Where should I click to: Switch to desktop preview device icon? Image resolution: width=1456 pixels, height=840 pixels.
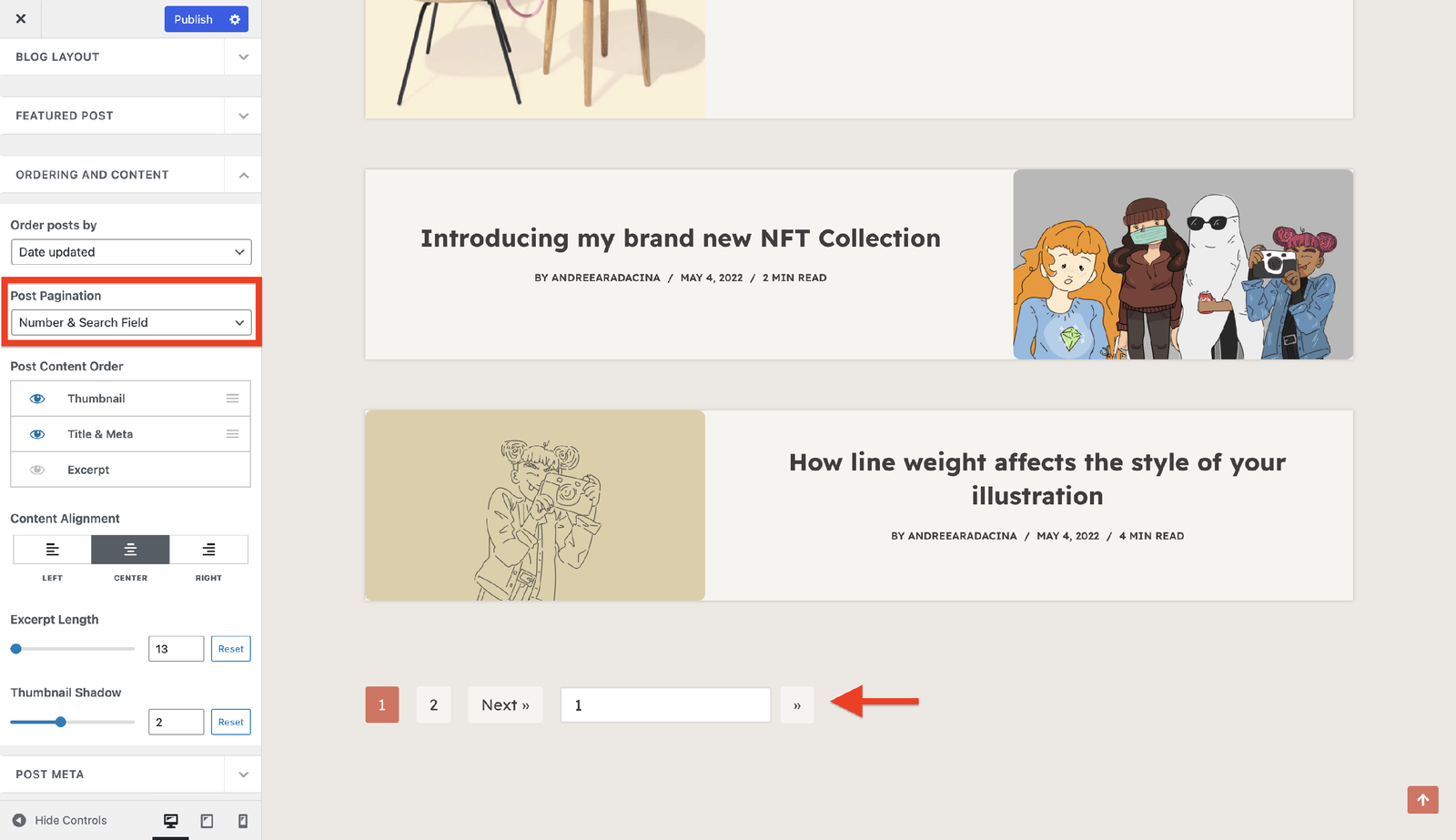170,821
